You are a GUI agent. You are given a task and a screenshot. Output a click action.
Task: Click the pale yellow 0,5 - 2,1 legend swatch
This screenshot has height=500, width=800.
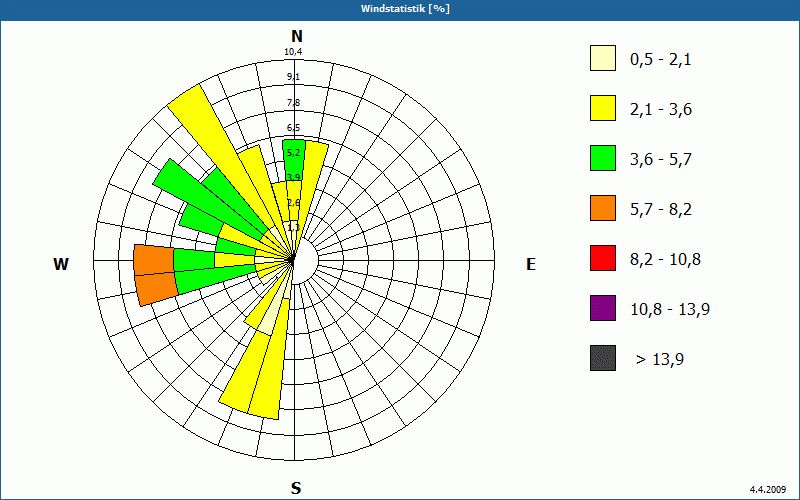pyautogui.click(x=603, y=58)
